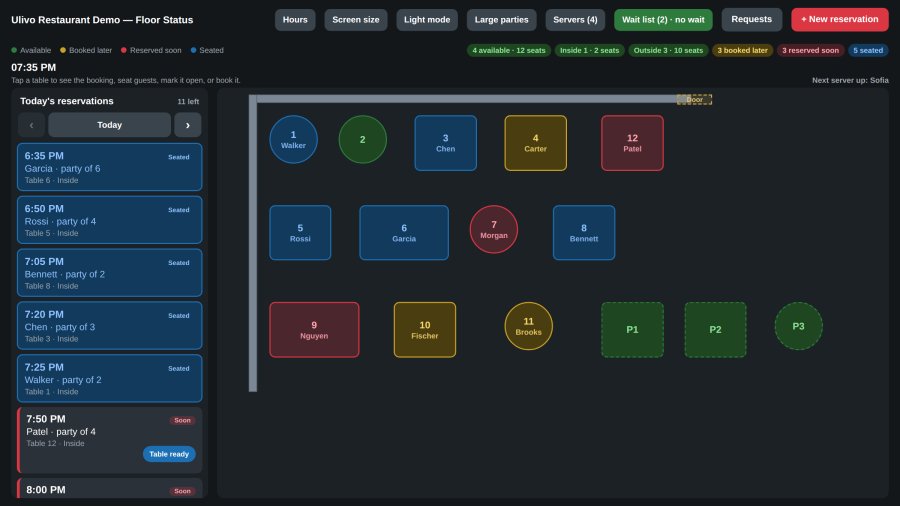Image resolution: width=900 pixels, height=506 pixels.
Task: Select table 10 Fischer
Action: click(425, 330)
